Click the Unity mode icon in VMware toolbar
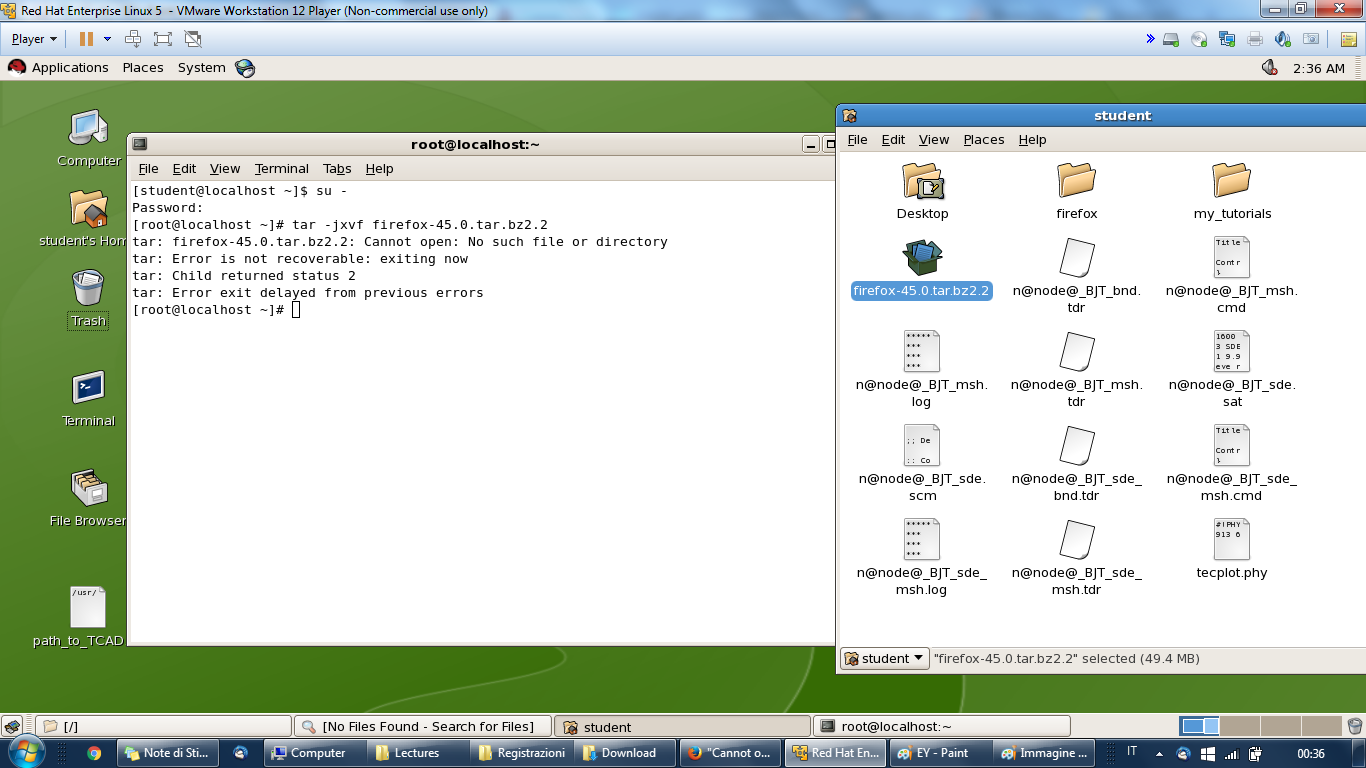This screenshot has width=1366, height=768. (193, 39)
